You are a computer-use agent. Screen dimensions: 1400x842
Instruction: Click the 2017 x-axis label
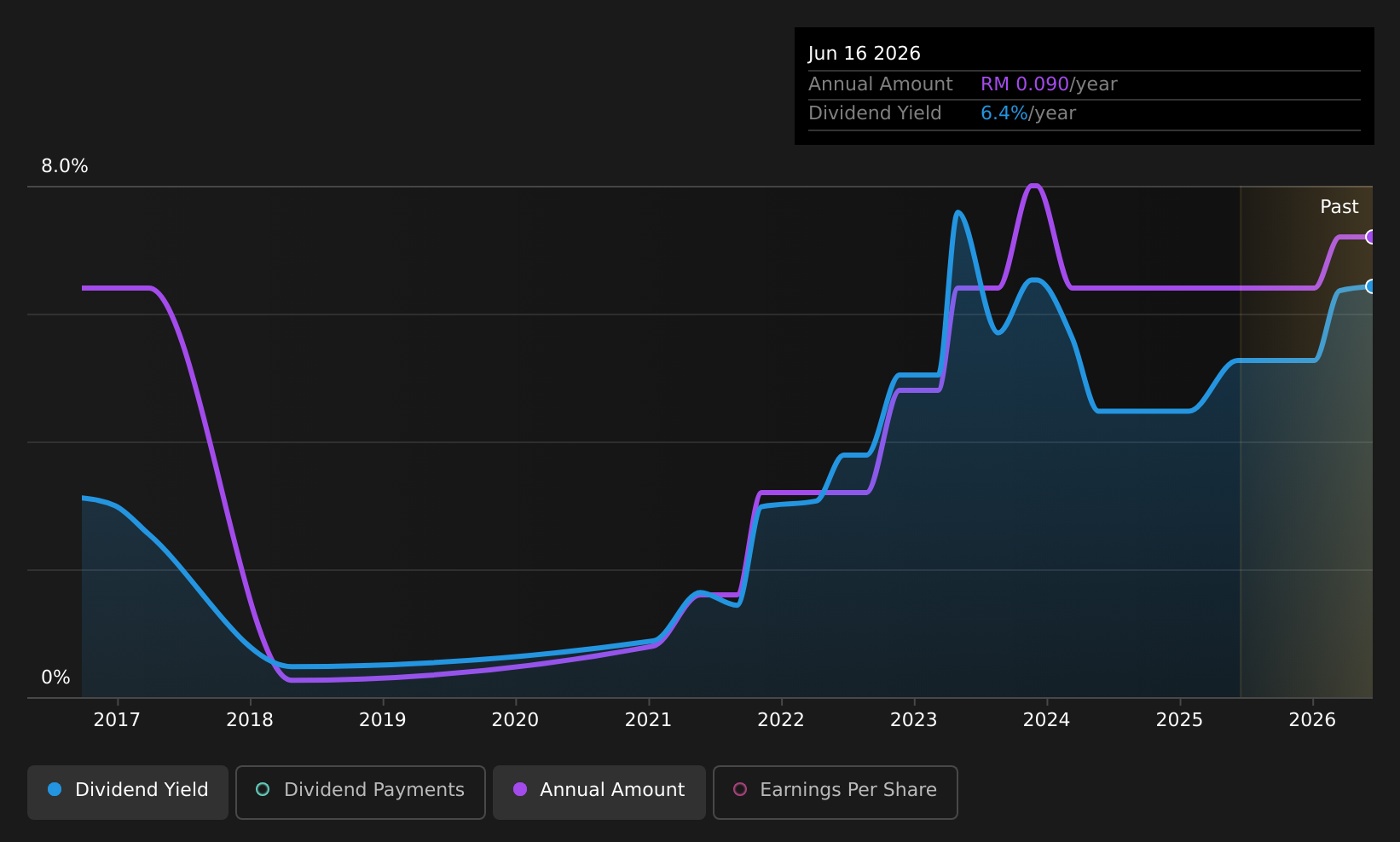(x=117, y=720)
